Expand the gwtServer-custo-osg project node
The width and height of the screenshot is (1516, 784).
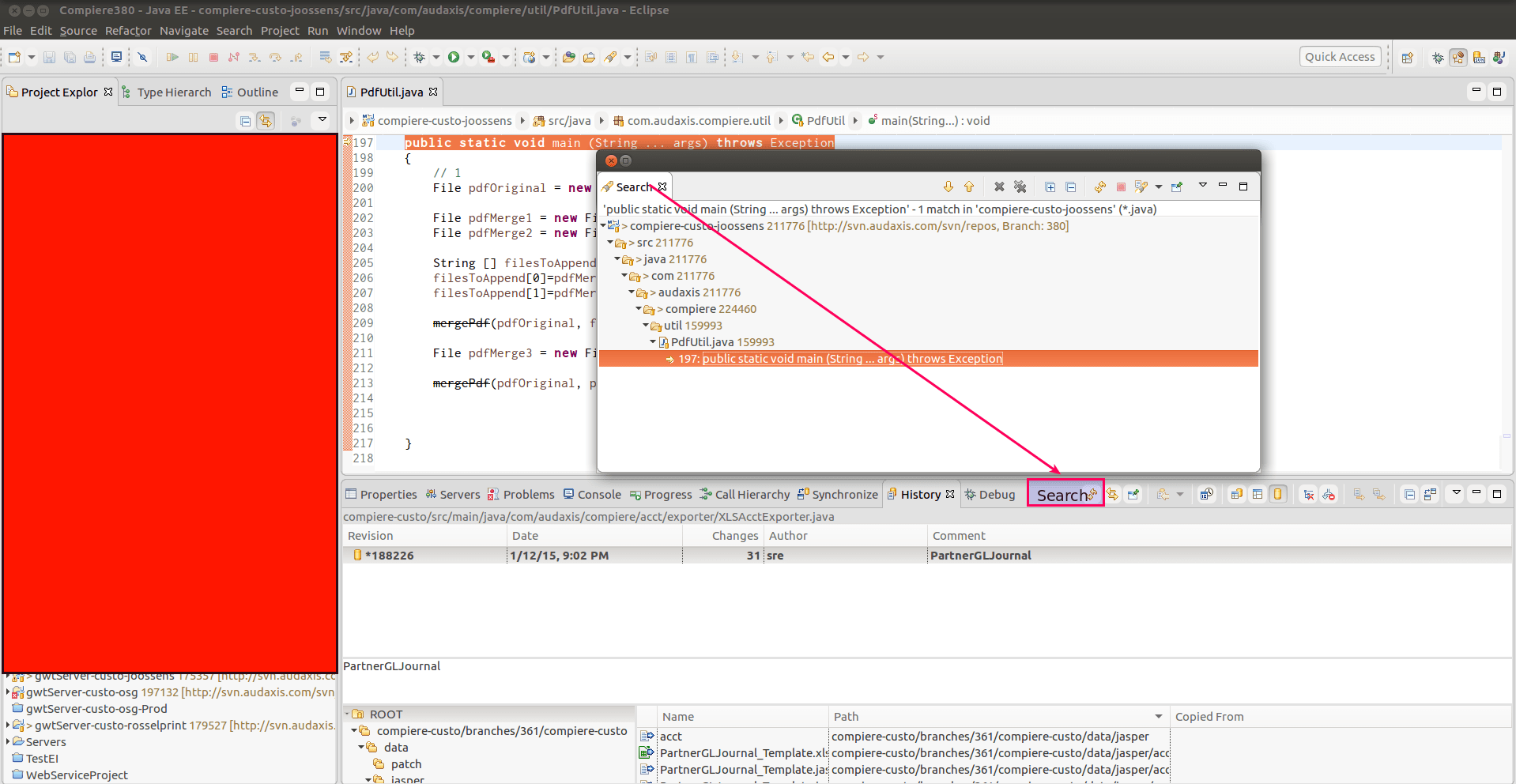tap(8, 692)
